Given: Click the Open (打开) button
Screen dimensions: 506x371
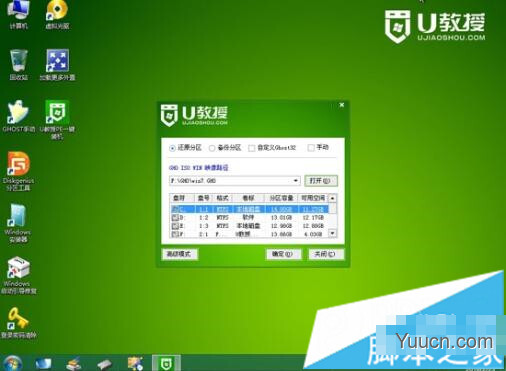Looking at the screenshot, I should pyautogui.click(x=321, y=181).
